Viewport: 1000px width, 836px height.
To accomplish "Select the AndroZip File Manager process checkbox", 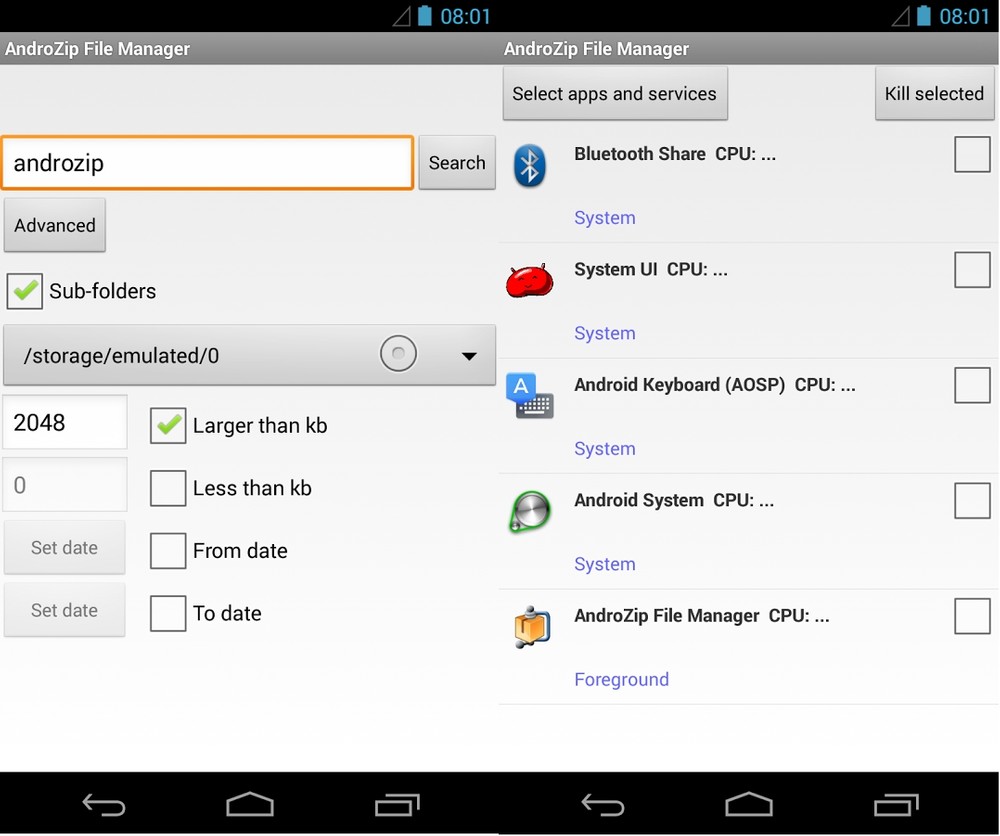I will (x=972, y=615).
